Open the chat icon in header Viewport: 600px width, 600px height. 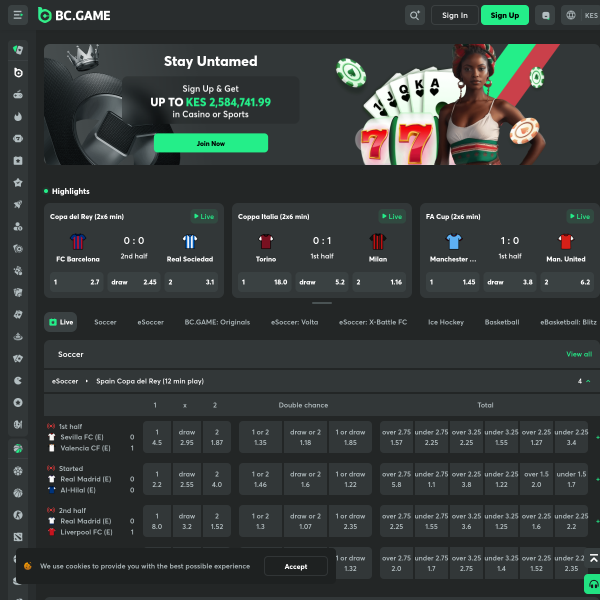[x=544, y=15]
